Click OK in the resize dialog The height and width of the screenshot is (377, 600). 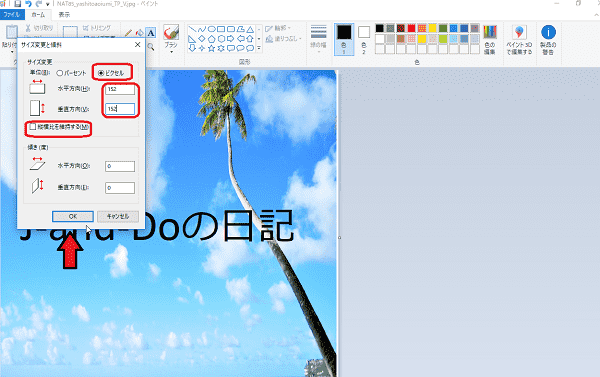(x=73, y=216)
